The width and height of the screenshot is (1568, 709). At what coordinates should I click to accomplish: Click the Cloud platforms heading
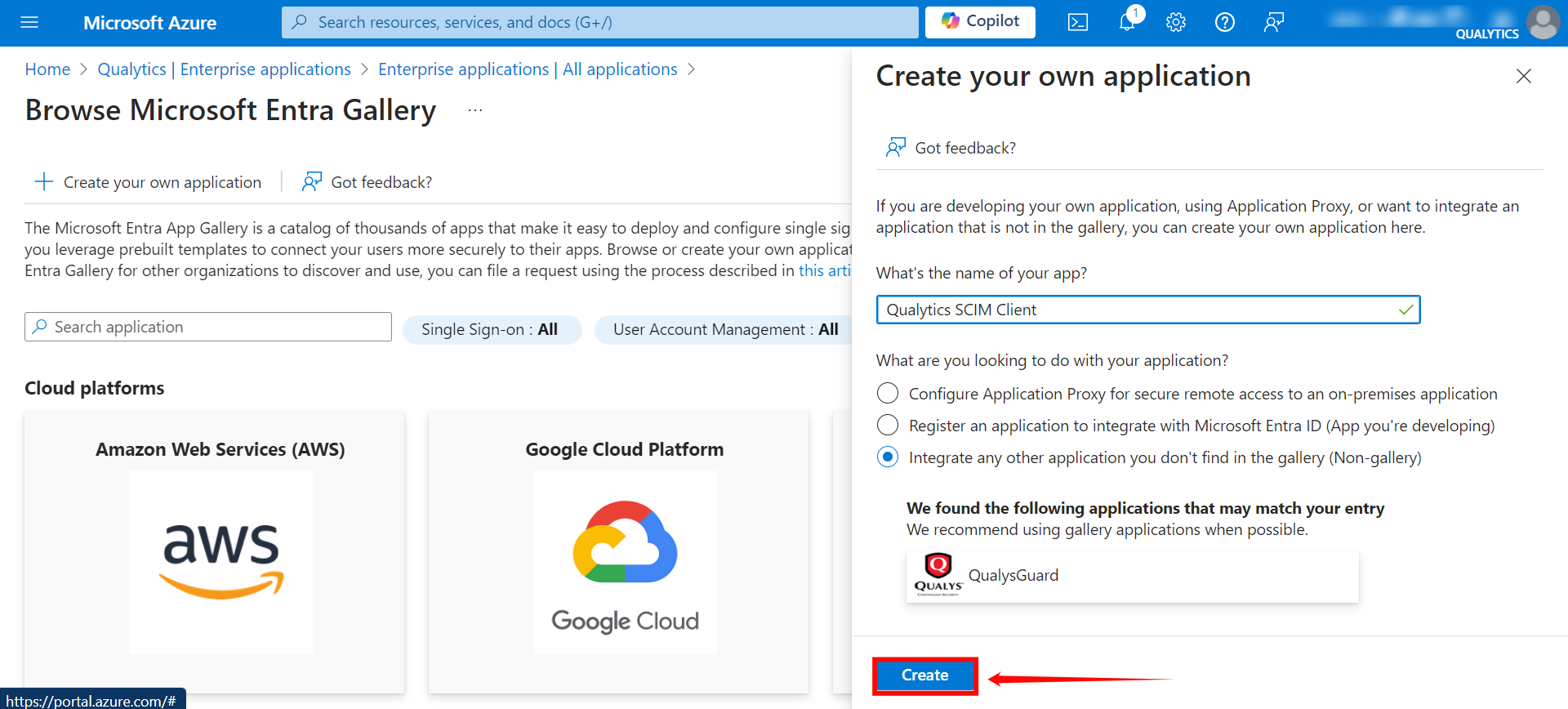point(94,388)
